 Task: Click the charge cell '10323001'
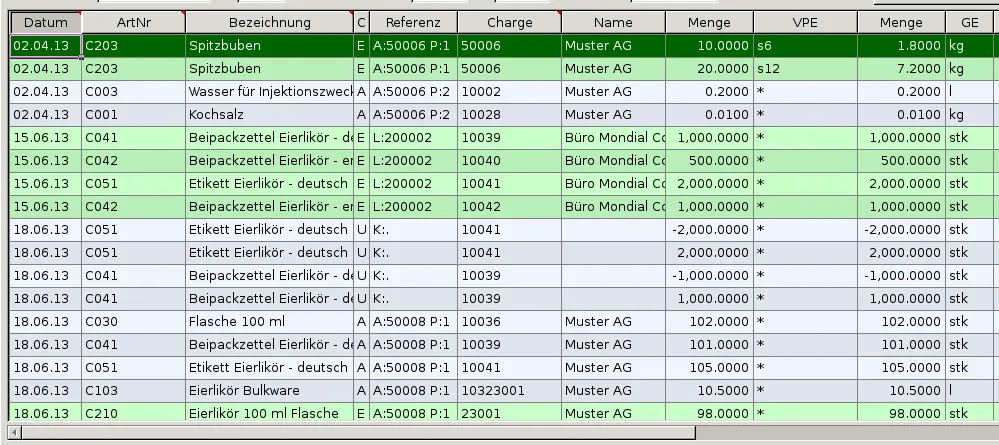tap(509, 391)
